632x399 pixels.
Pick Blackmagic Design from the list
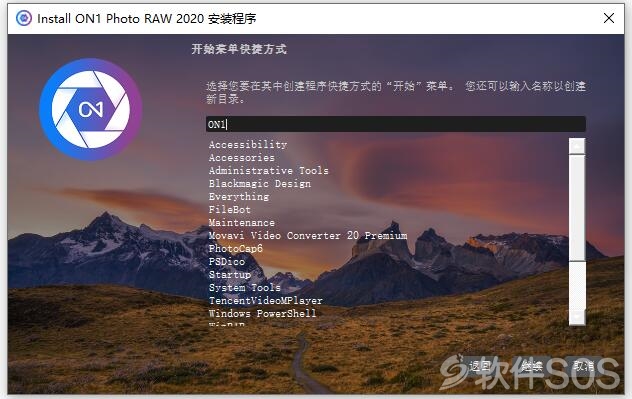point(260,184)
